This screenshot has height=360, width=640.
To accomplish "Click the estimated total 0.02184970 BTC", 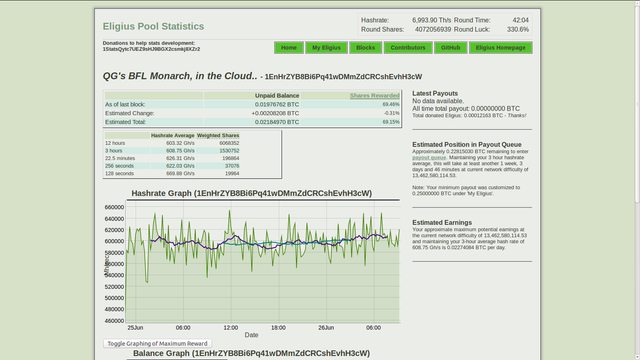I will point(277,122).
